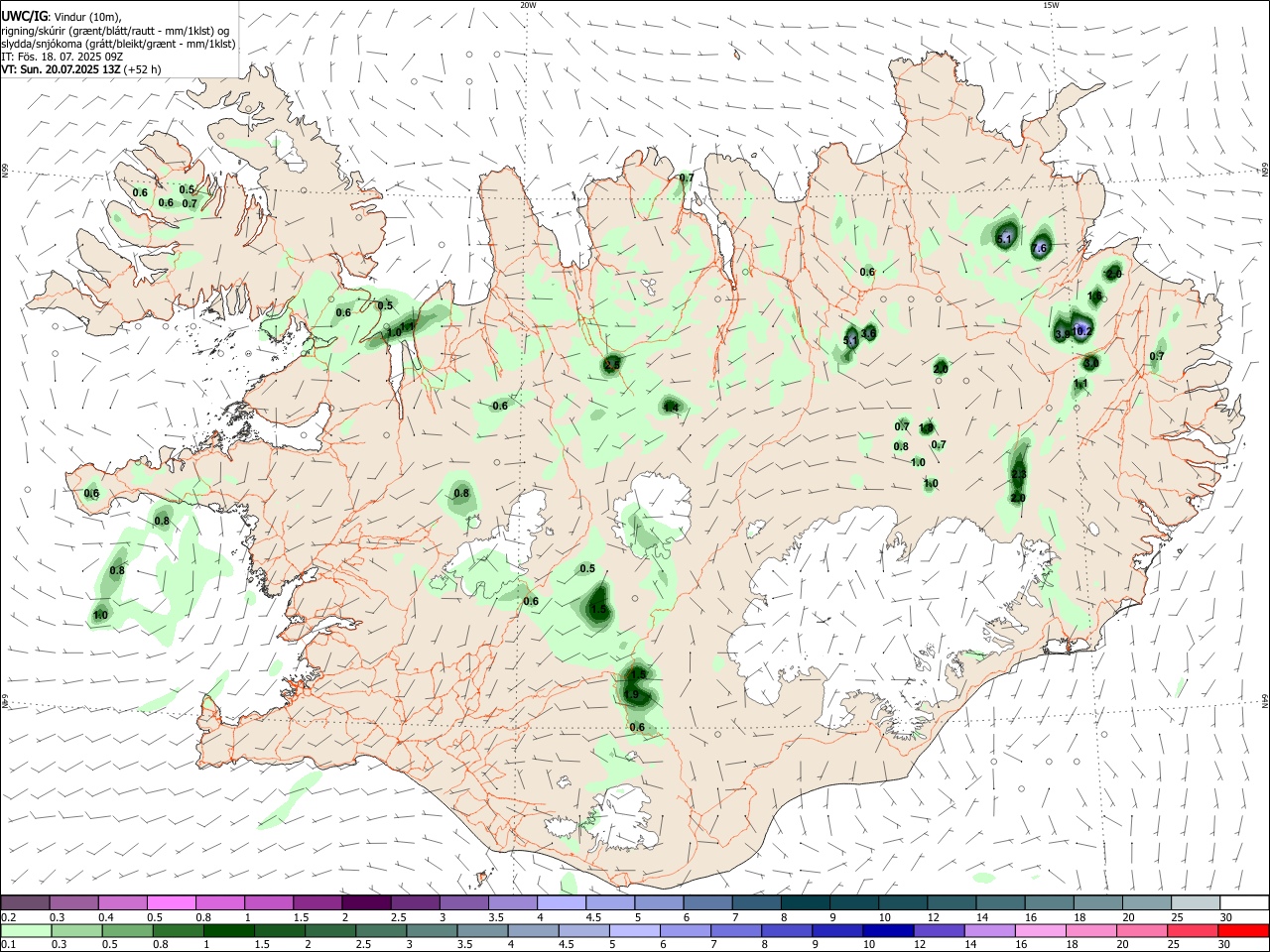Click the pink 16–18 rain legend swatch
1270x952 pixels.
click(1039, 930)
